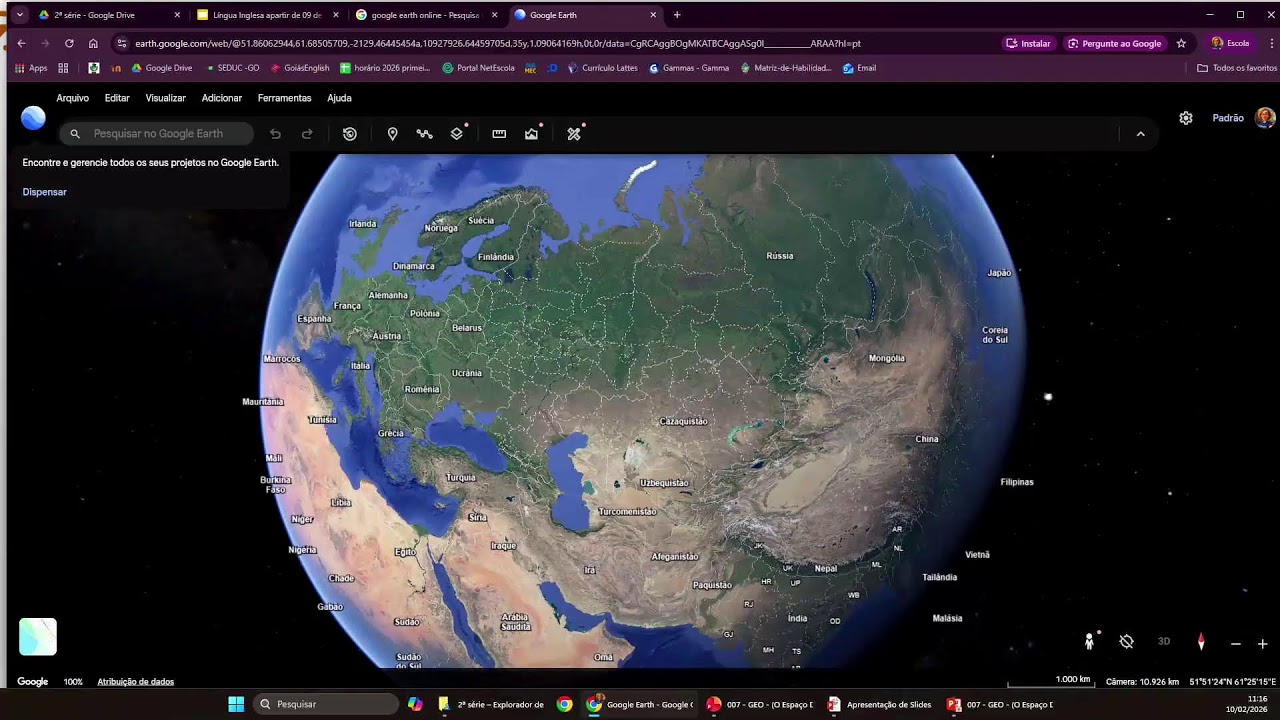Viewport: 1280px width, 720px height.
Task: Add a placemark with pin icon
Action: pyautogui.click(x=392, y=134)
